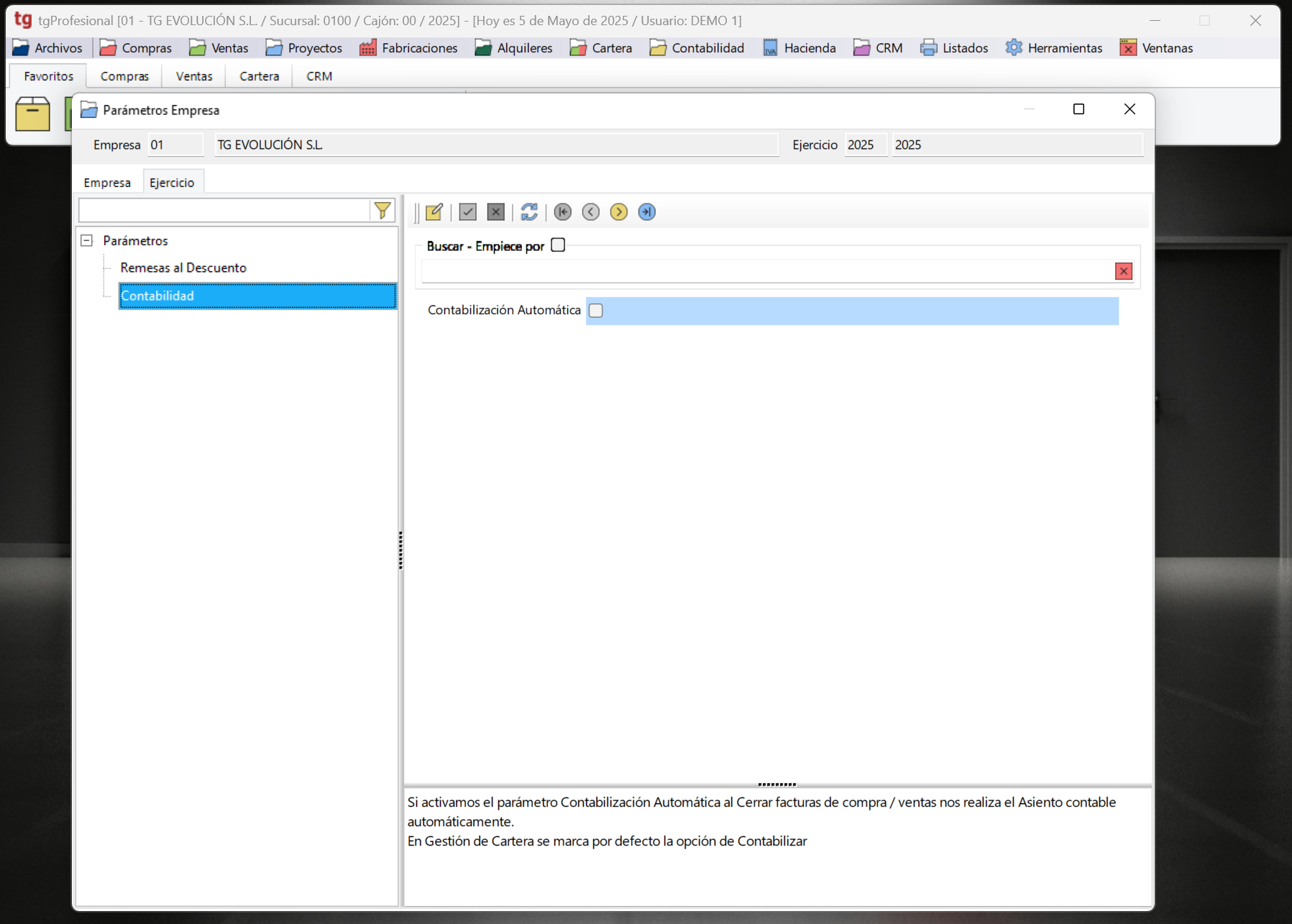
Task: Select Remesas al Descuento tree item
Action: pos(183,267)
